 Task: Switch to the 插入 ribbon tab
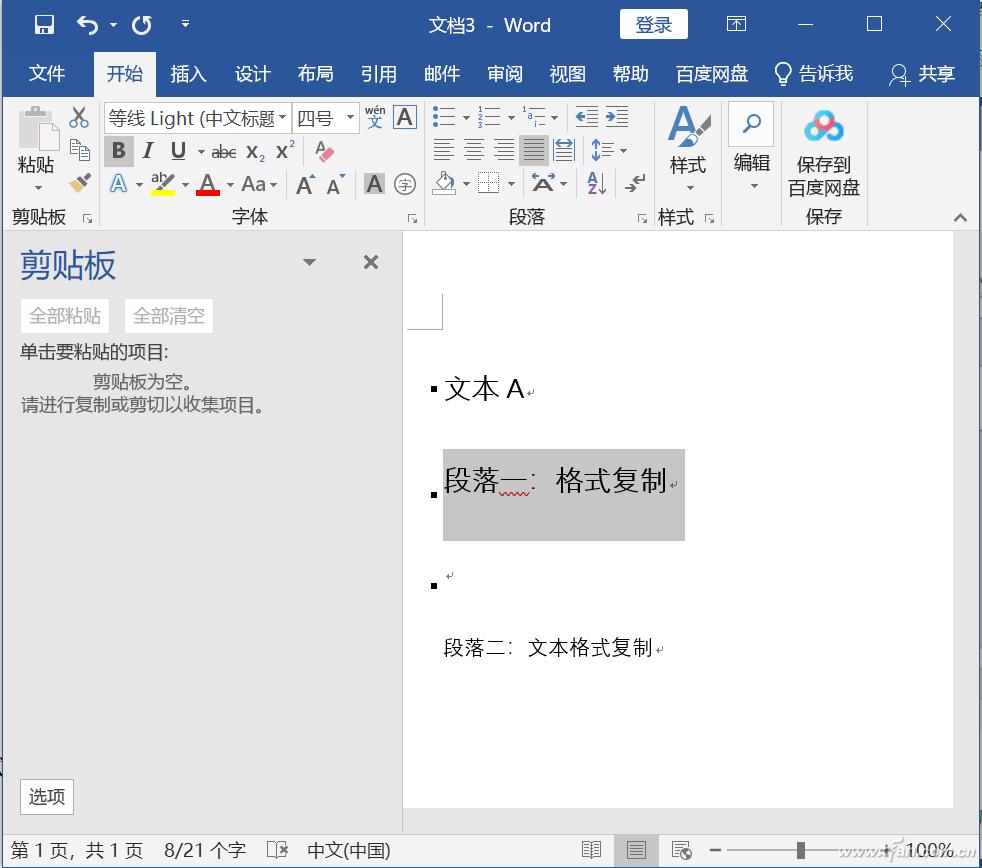click(189, 73)
